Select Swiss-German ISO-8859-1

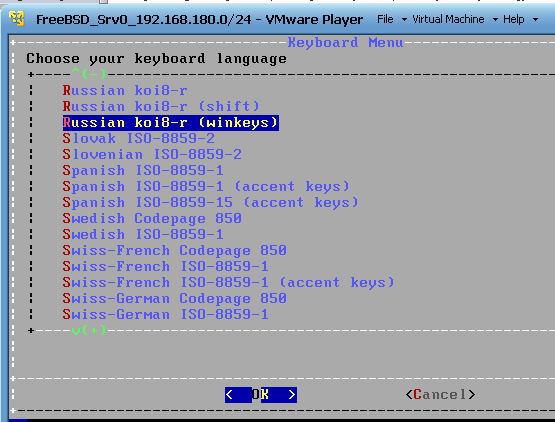165,314
